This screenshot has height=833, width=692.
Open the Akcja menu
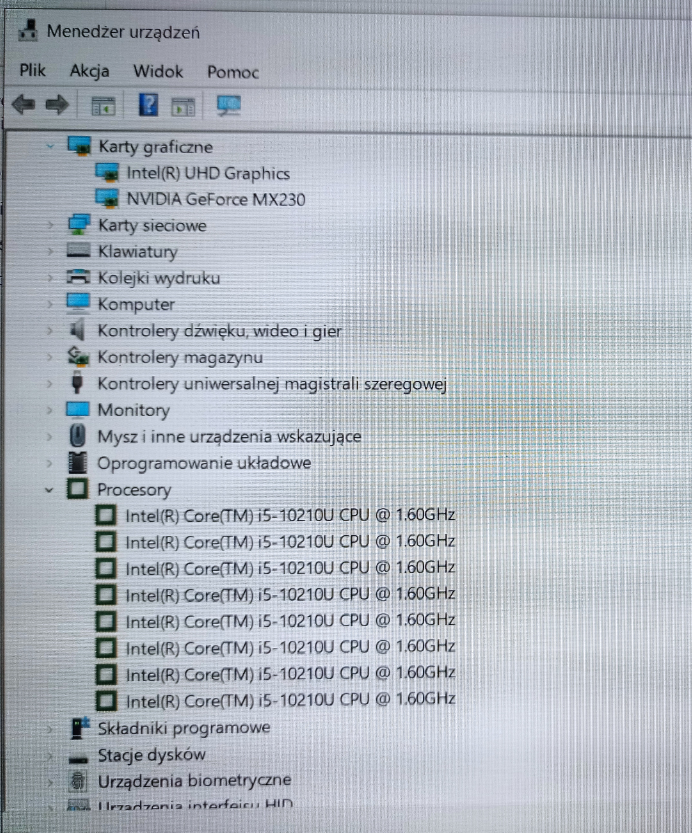pos(89,71)
